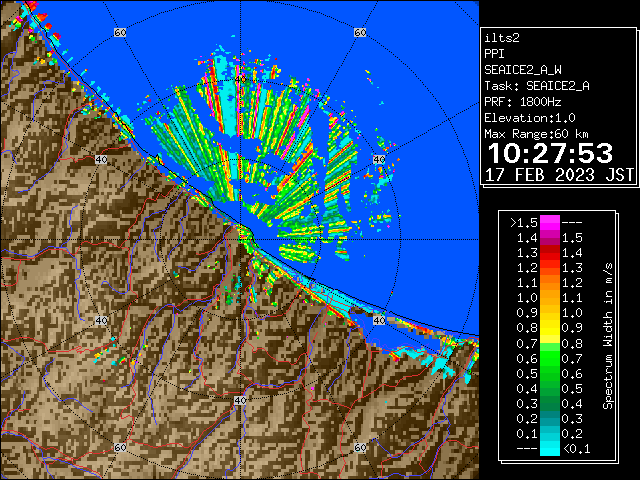Click the radar site name 'ilts2'

tap(502, 38)
